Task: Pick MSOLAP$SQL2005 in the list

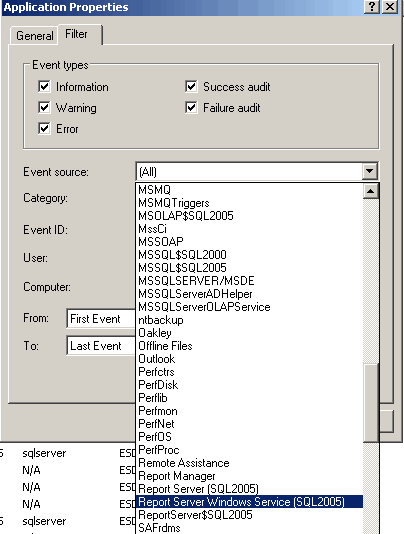Action: click(x=250, y=216)
